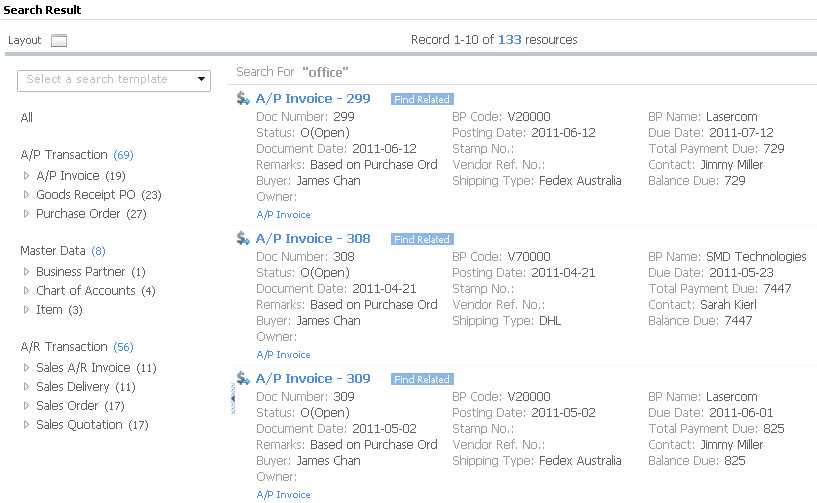817x503 pixels.
Task: Click the invoice icon beside A/P Invoice - 309
Action: [x=242, y=378]
